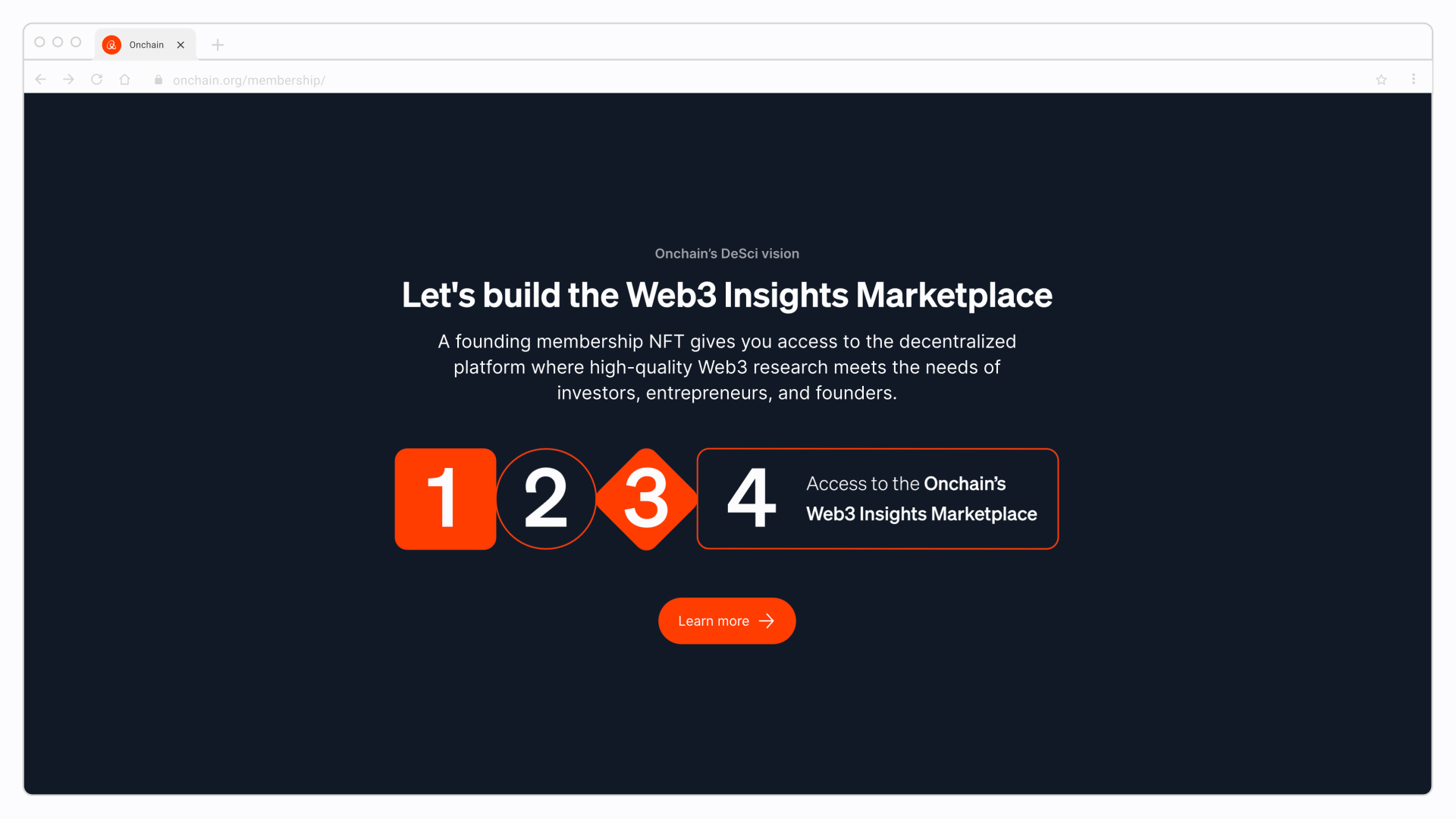Click the Web3 Insights Marketplace step 4 card

pos(878,498)
